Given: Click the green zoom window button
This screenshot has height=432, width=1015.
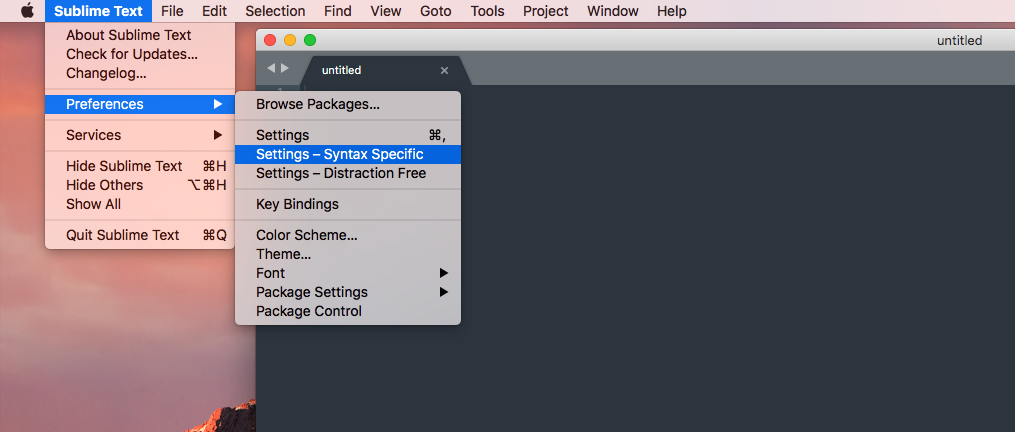Looking at the screenshot, I should pyautogui.click(x=310, y=40).
